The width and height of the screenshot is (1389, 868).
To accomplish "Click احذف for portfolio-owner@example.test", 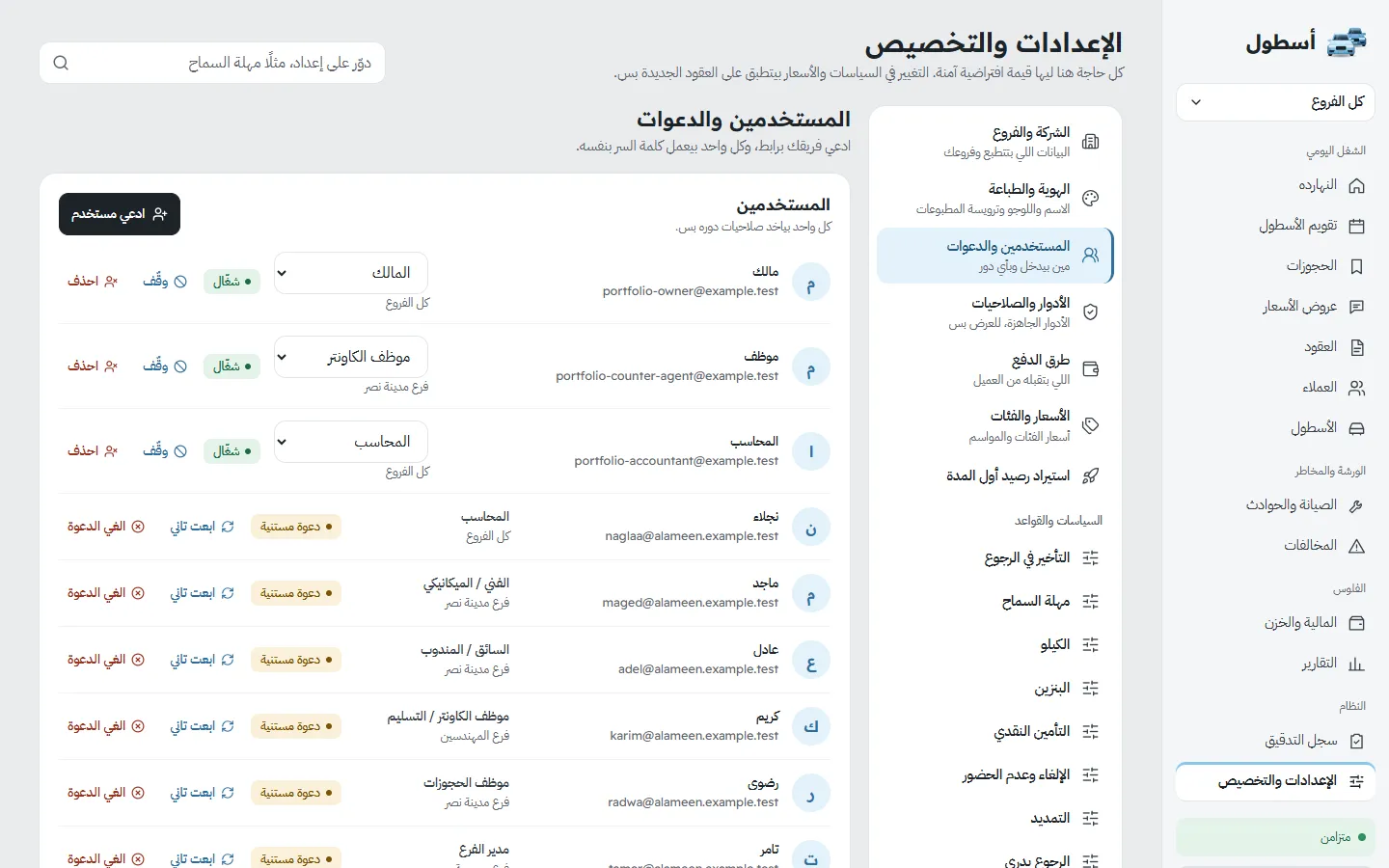I will coord(93,282).
